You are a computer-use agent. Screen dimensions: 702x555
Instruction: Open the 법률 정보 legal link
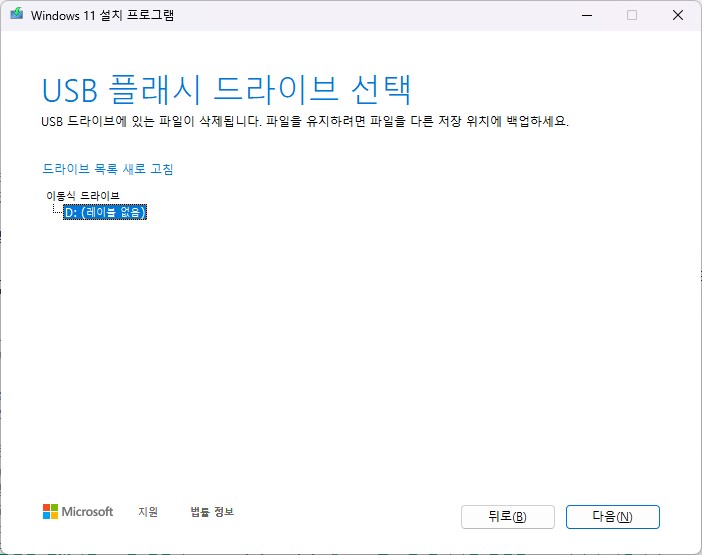point(212,512)
